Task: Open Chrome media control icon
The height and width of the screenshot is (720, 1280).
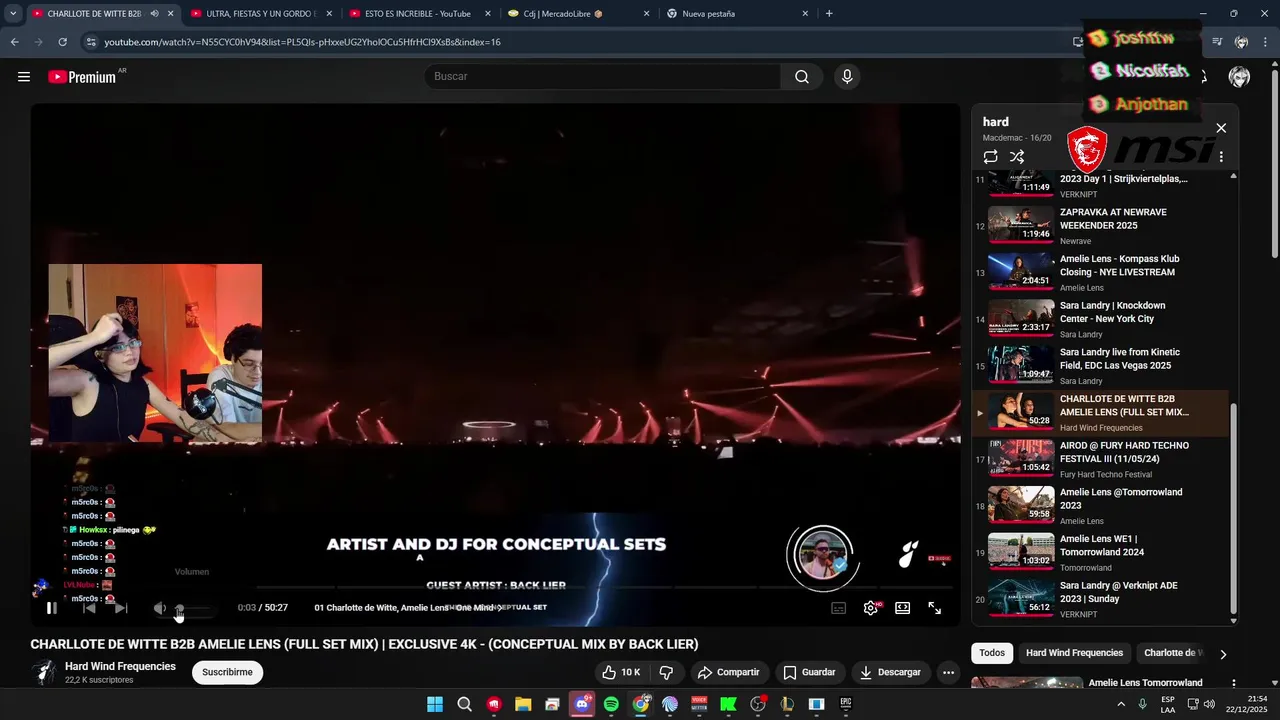Action: coord(1217,42)
